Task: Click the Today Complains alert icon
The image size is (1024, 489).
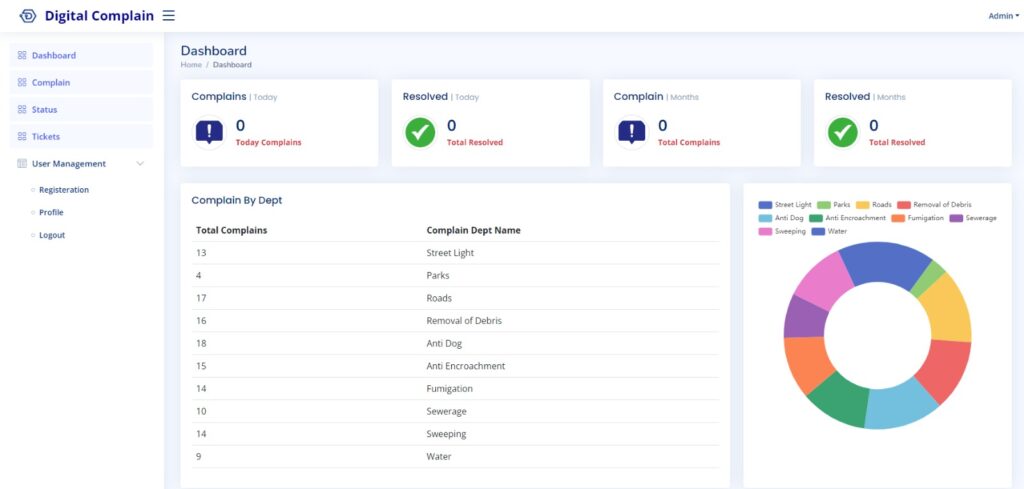Action: point(209,133)
